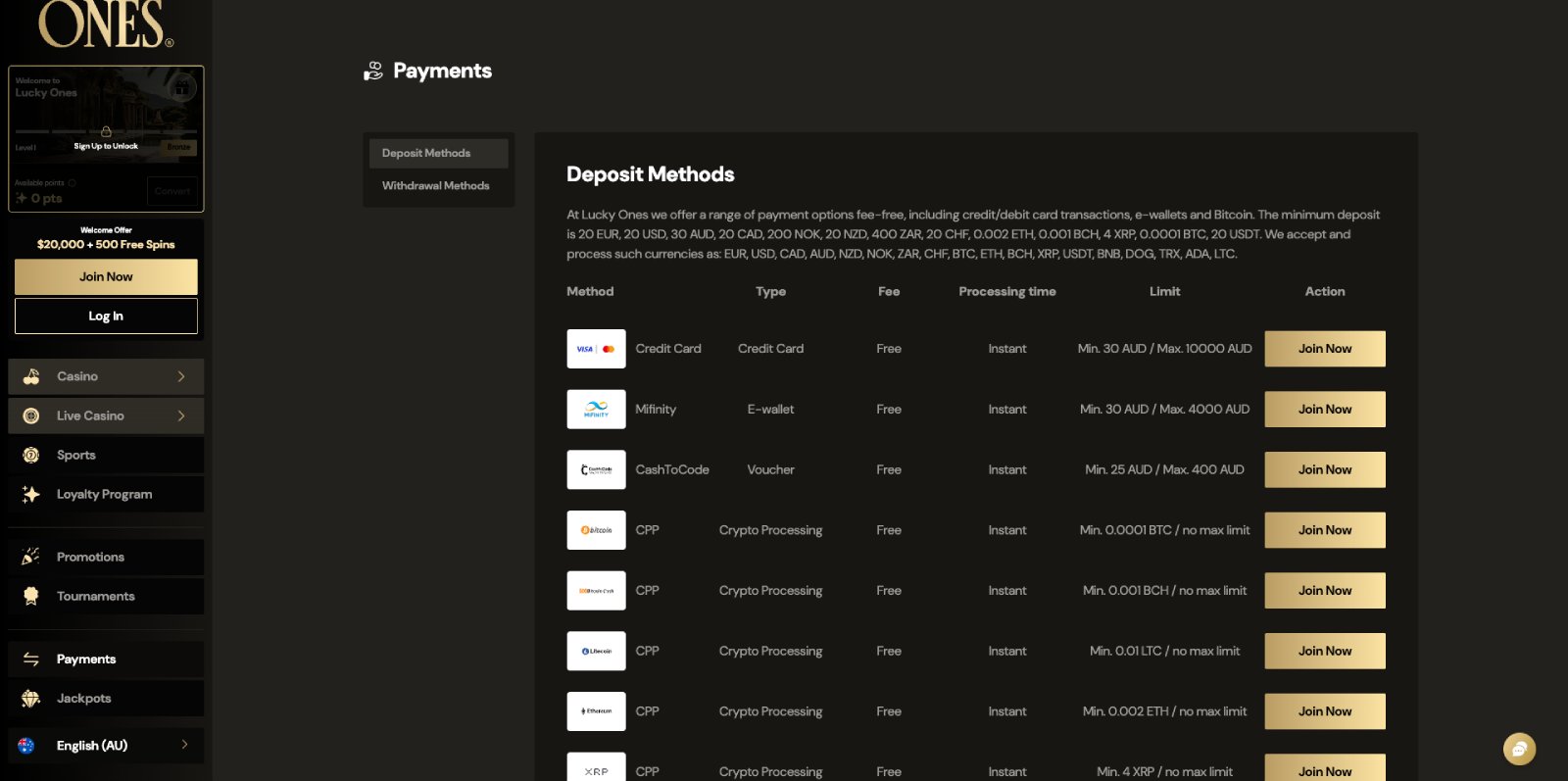Click the CashToCode logo
Screen dimensions: 1568x781
[x=596, y=469]
